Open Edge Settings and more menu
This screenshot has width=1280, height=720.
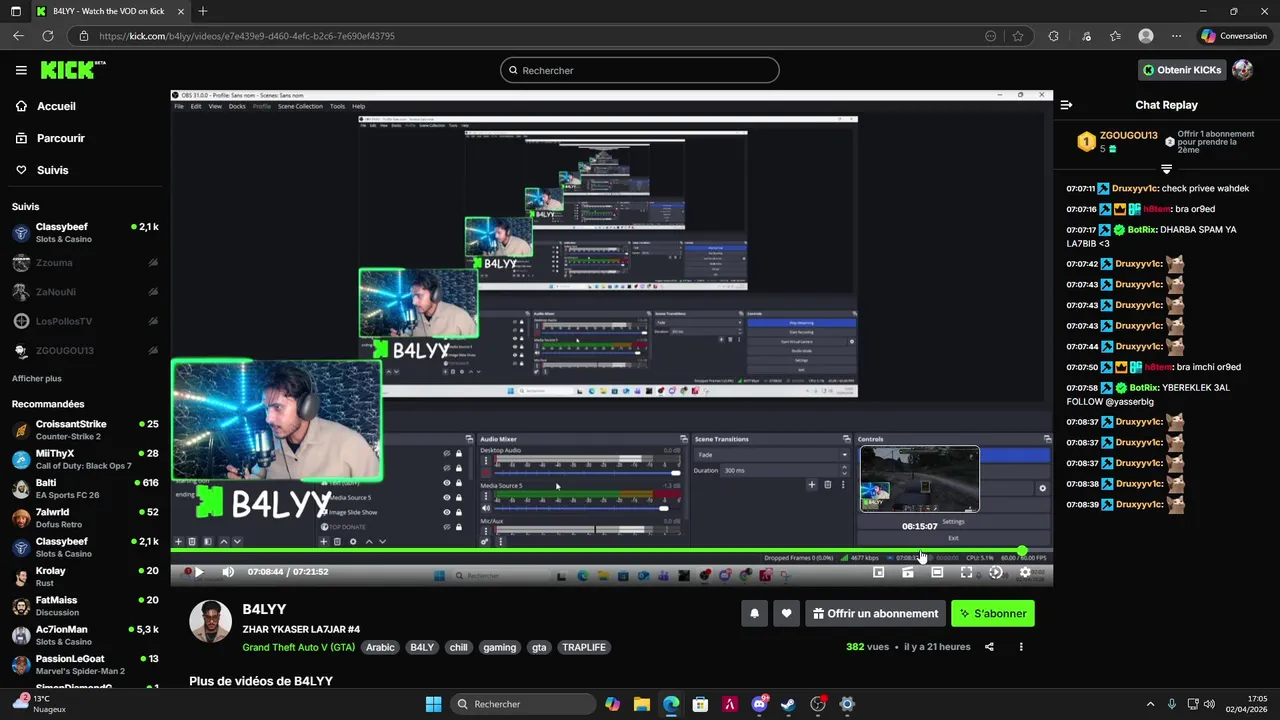[1176, 36]
